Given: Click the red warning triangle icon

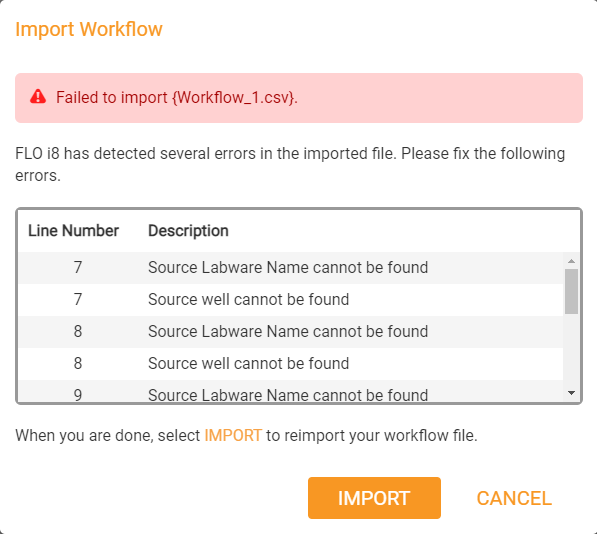Looking at the screenshot, I should pyautogui.click(x=38, y=97).
